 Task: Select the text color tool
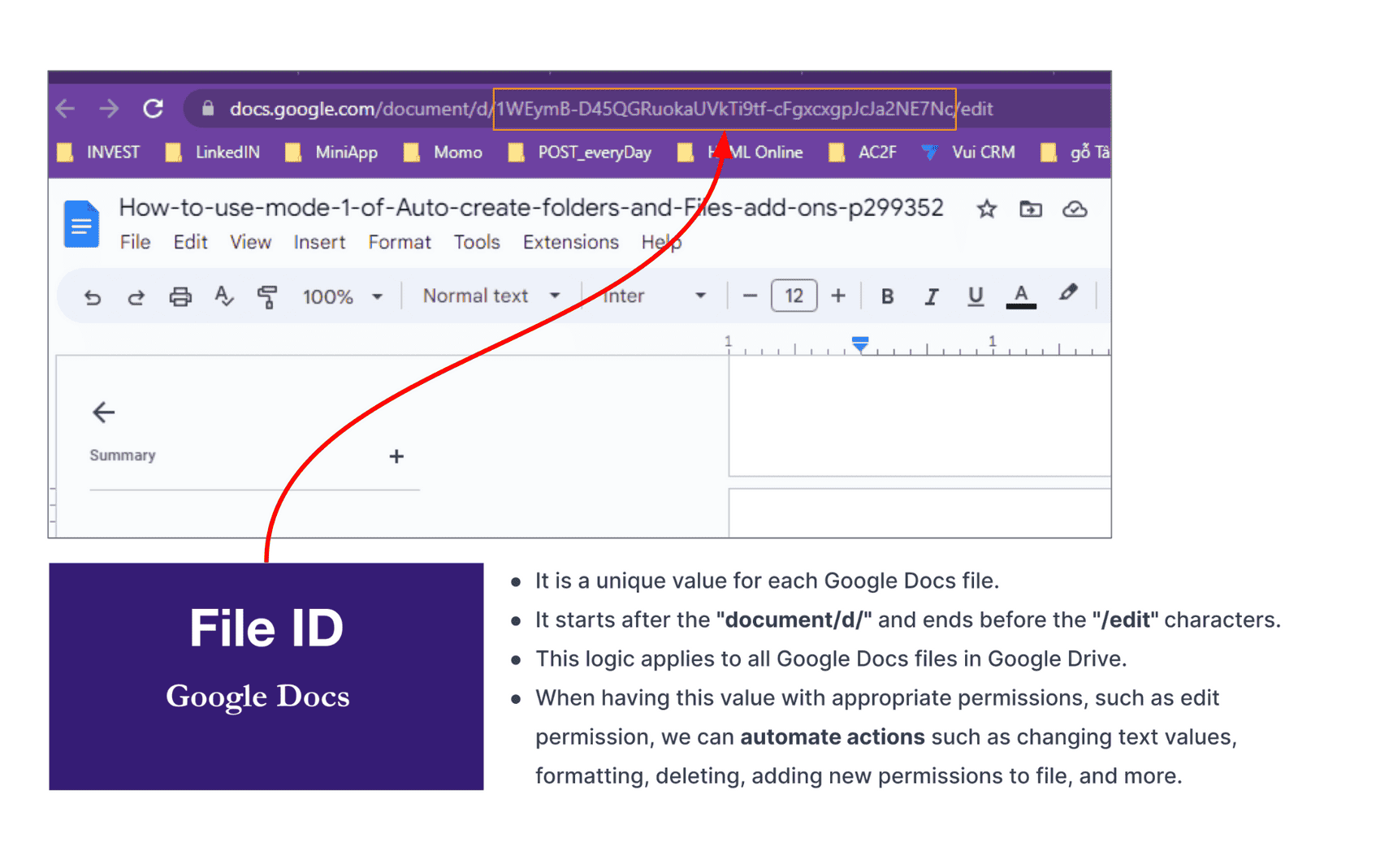pos(1021,295)
